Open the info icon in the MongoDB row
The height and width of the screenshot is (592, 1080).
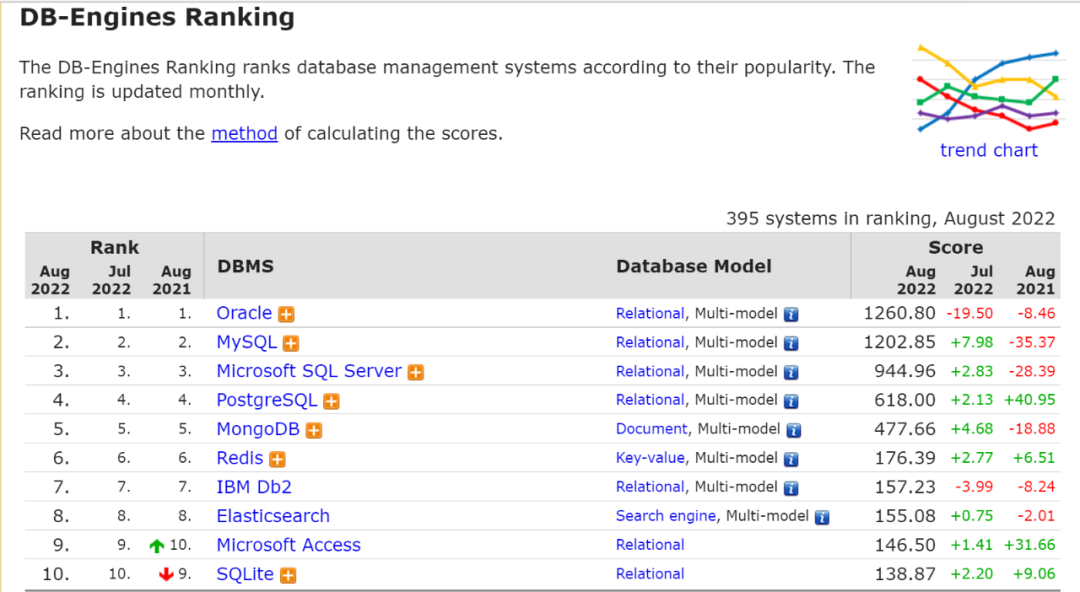tap(794, 430)
